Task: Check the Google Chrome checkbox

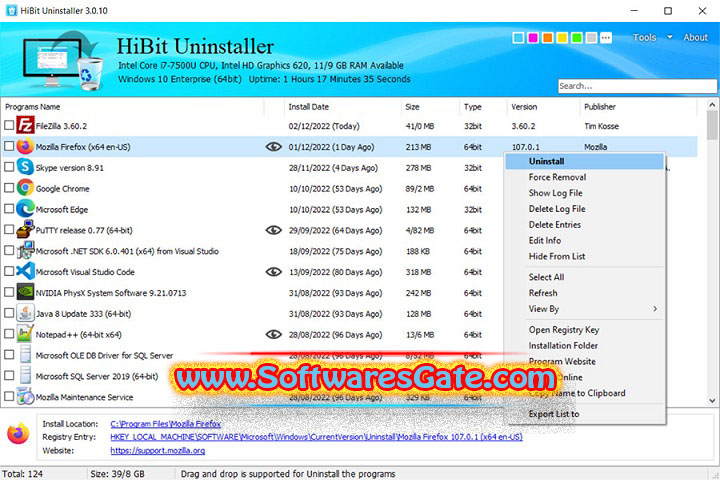Action: pos(9,187)
